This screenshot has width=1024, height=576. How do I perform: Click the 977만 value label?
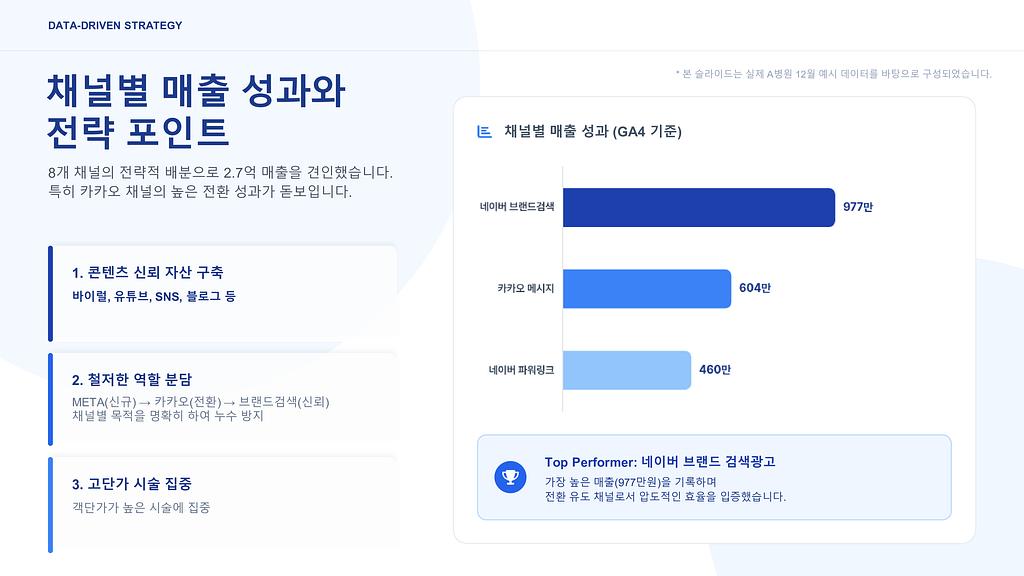tap(858, 207)
